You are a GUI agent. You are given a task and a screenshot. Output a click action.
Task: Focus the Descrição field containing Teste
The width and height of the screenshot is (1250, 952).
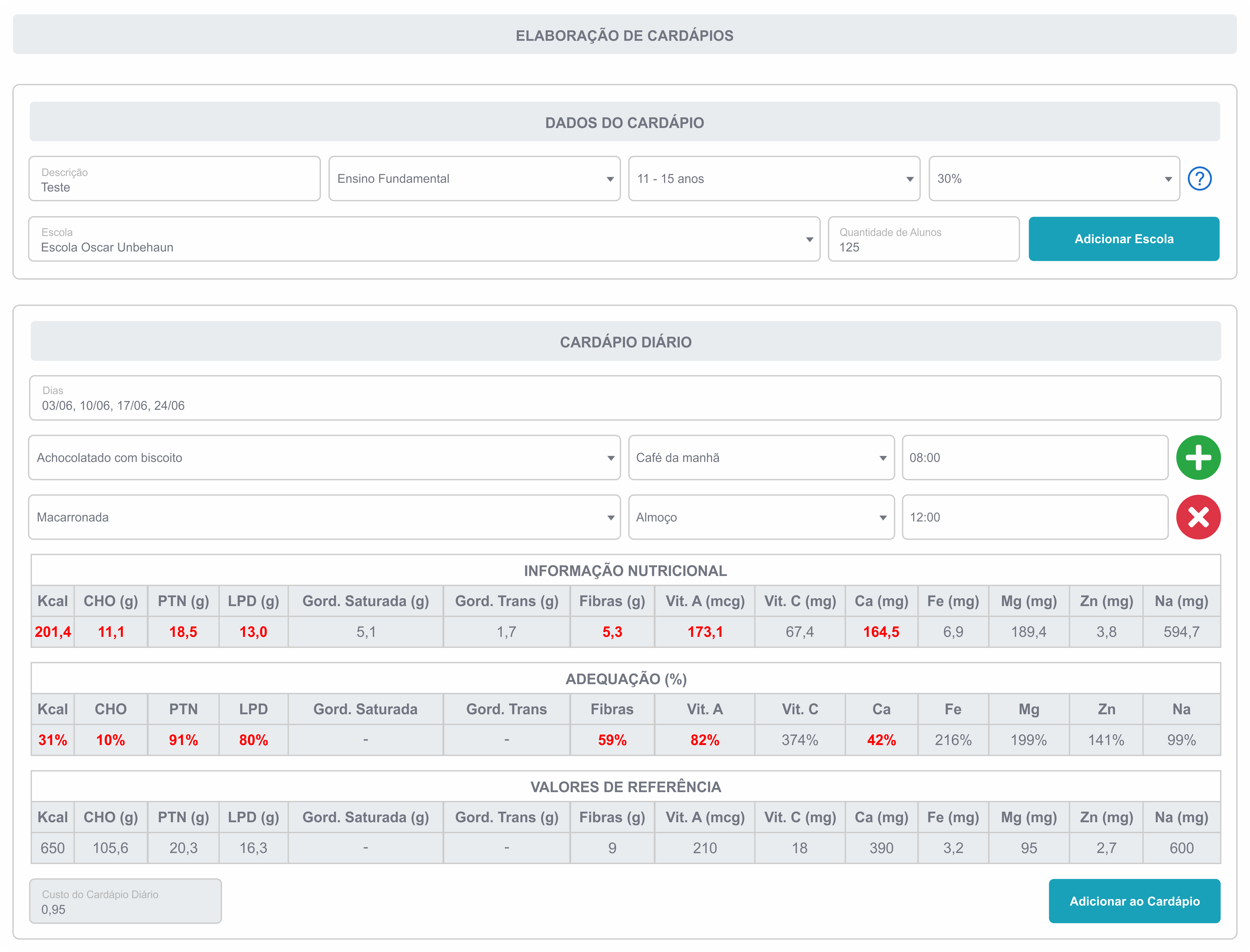coord(175,178)
